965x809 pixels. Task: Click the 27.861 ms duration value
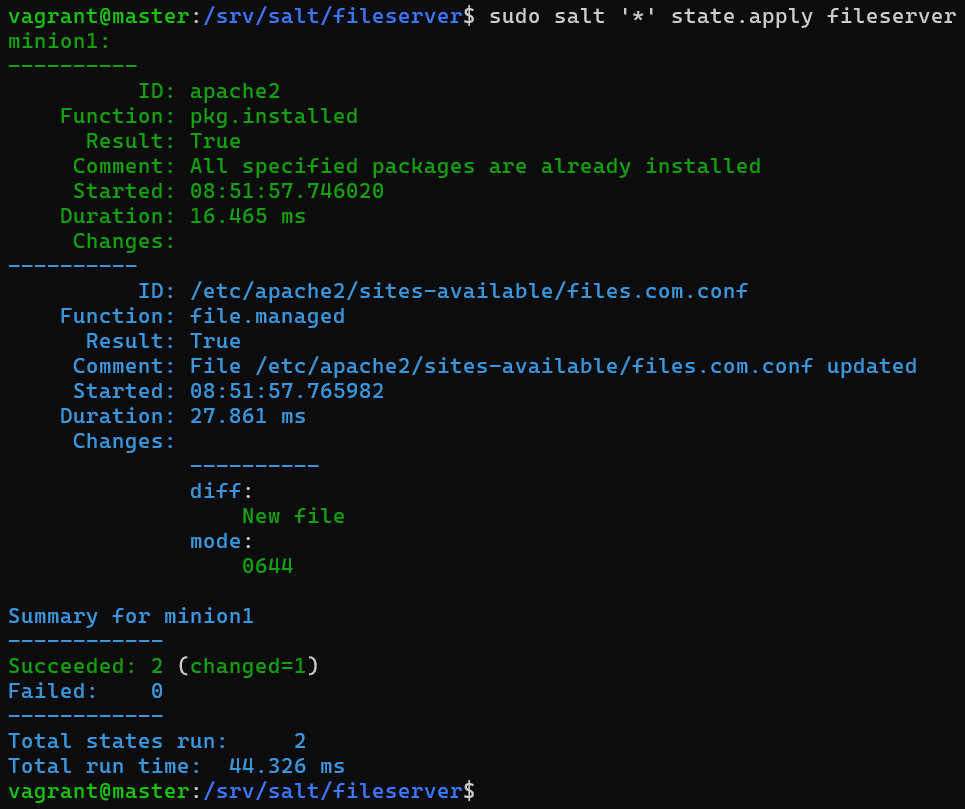coord(248,416)
